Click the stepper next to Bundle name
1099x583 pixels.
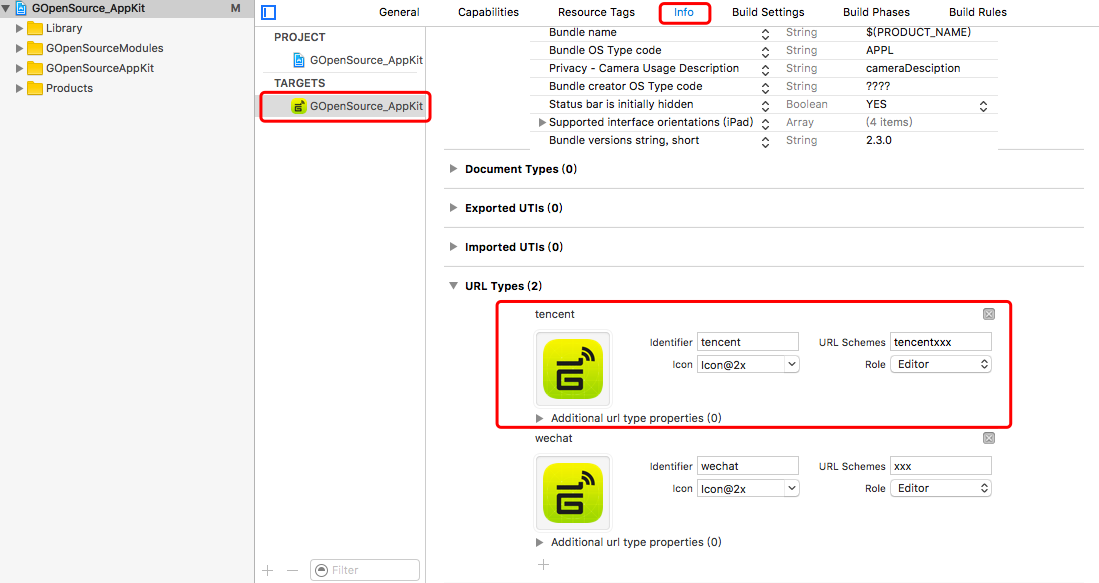coord(765,32)
